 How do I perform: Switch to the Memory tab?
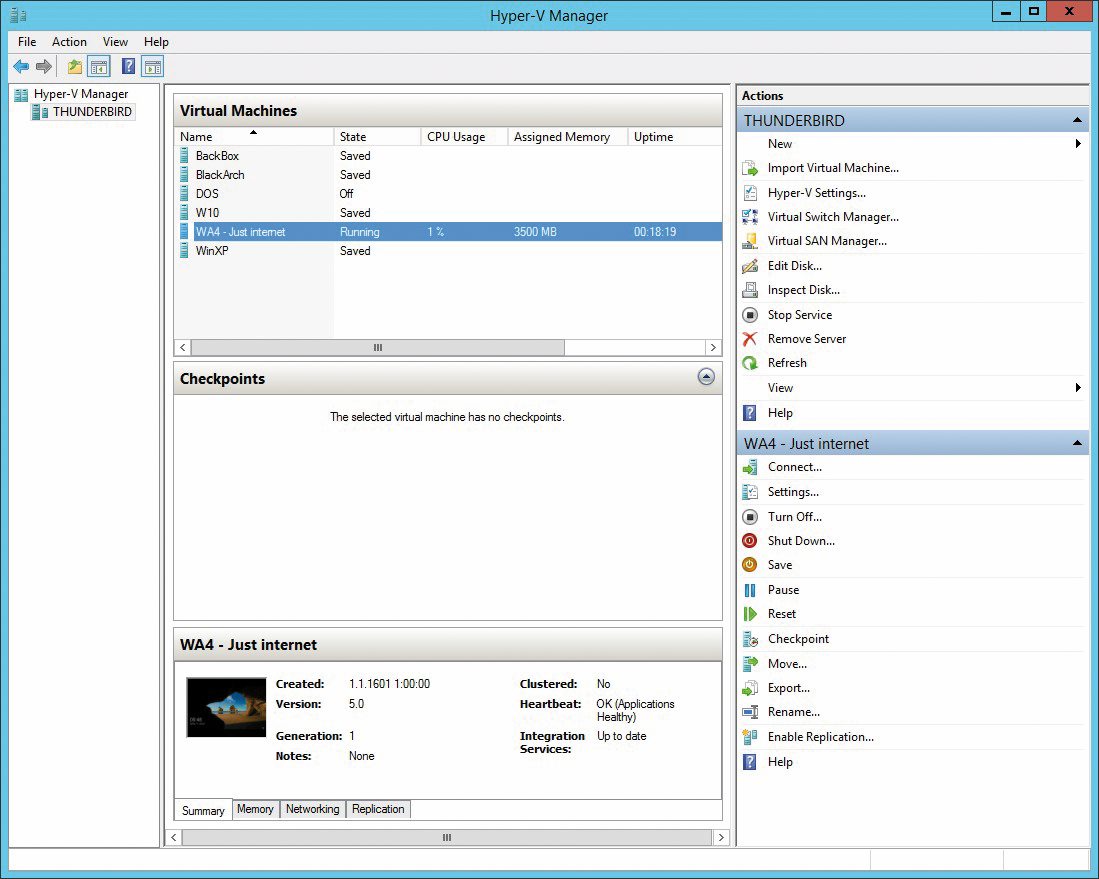coord(255,809)
